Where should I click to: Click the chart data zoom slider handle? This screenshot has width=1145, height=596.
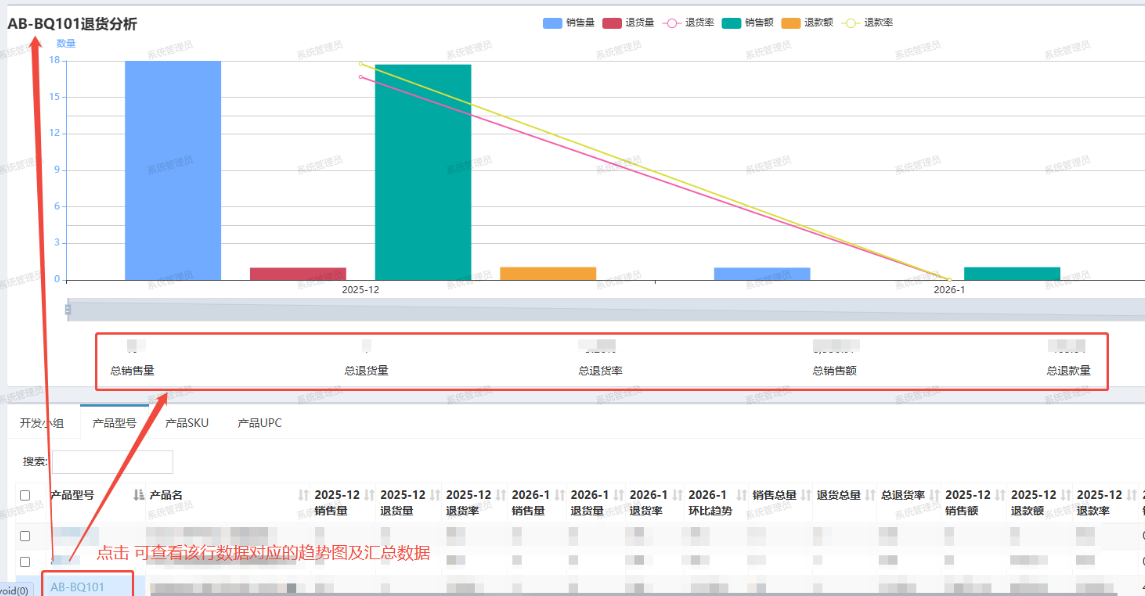pyautogui.click(x=68, y=310)
